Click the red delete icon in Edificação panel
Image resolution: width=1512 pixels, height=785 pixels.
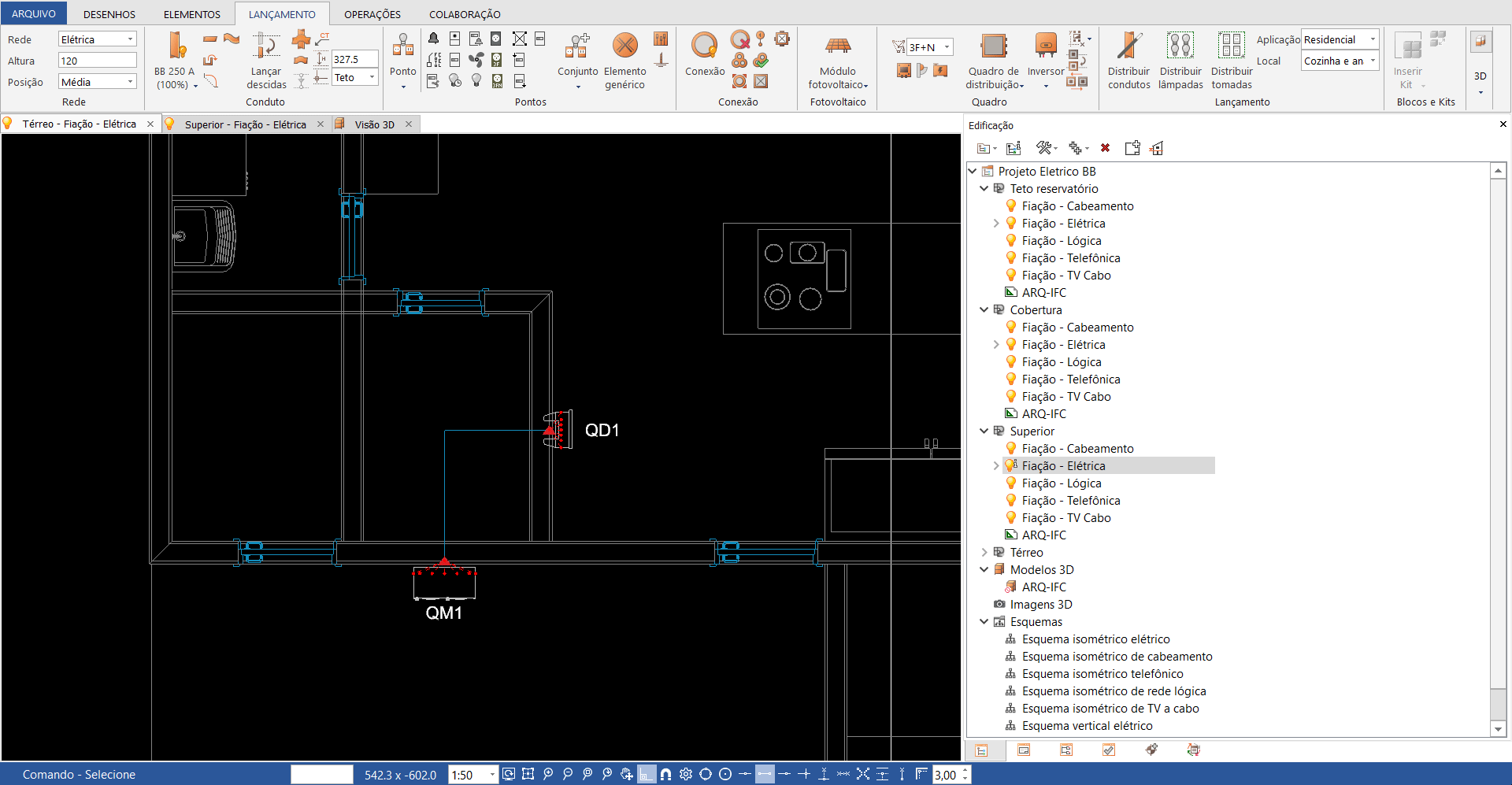(x=1105, y=148)
